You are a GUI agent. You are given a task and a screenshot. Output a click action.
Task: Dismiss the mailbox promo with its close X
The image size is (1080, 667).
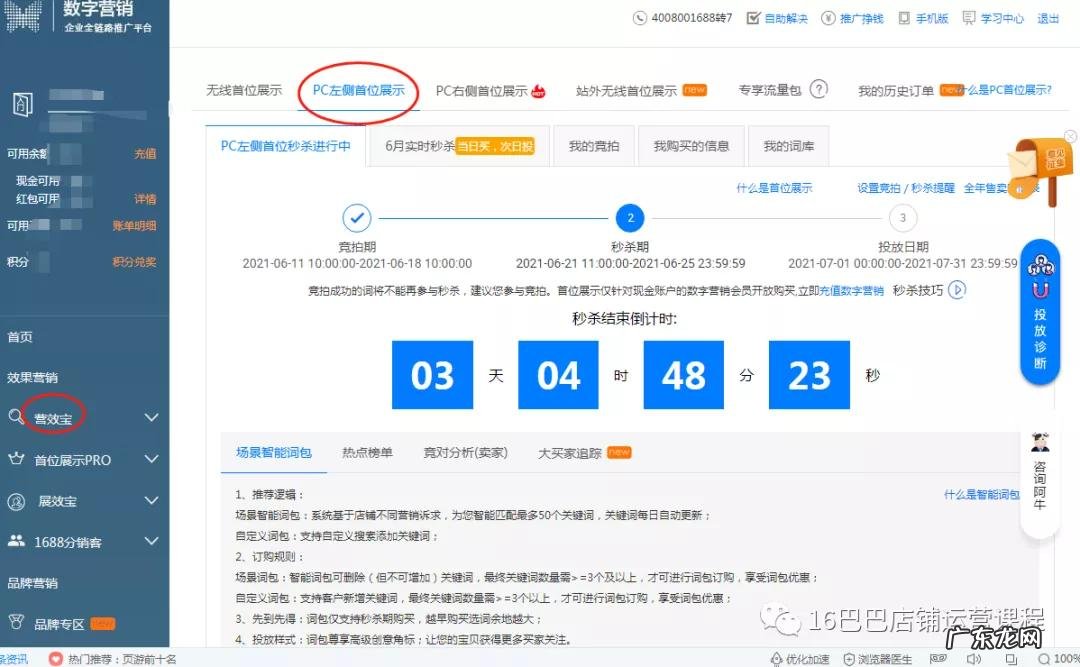[1070, 135]
